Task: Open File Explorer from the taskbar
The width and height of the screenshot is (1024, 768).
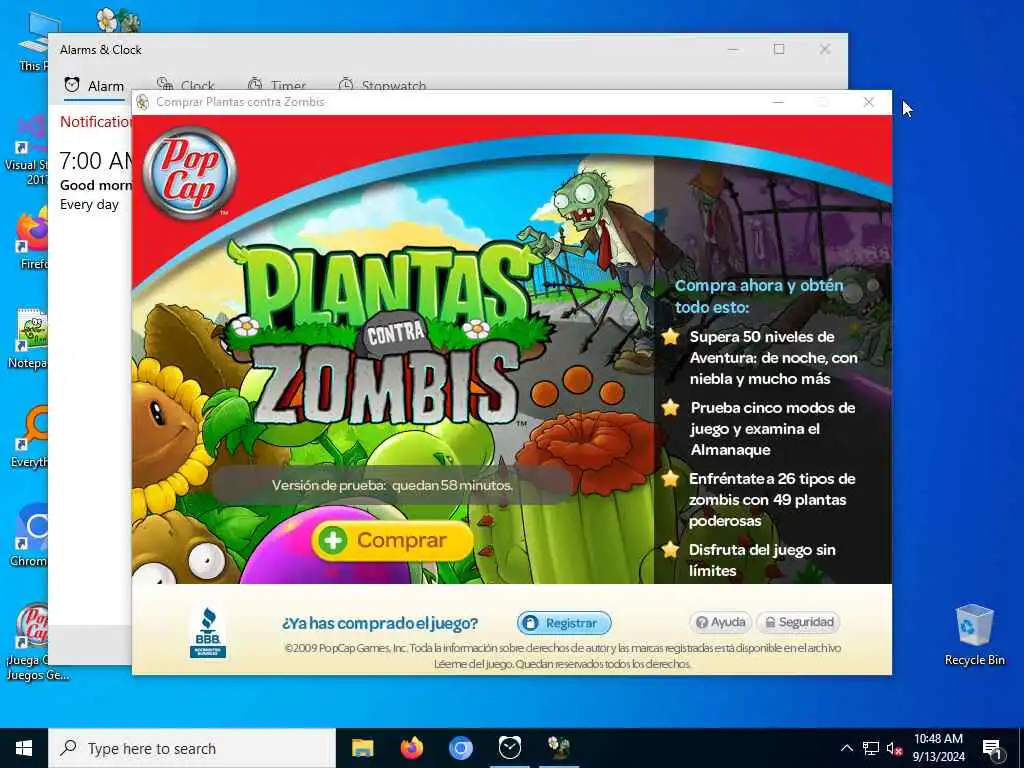Action: tap(362, 748)
